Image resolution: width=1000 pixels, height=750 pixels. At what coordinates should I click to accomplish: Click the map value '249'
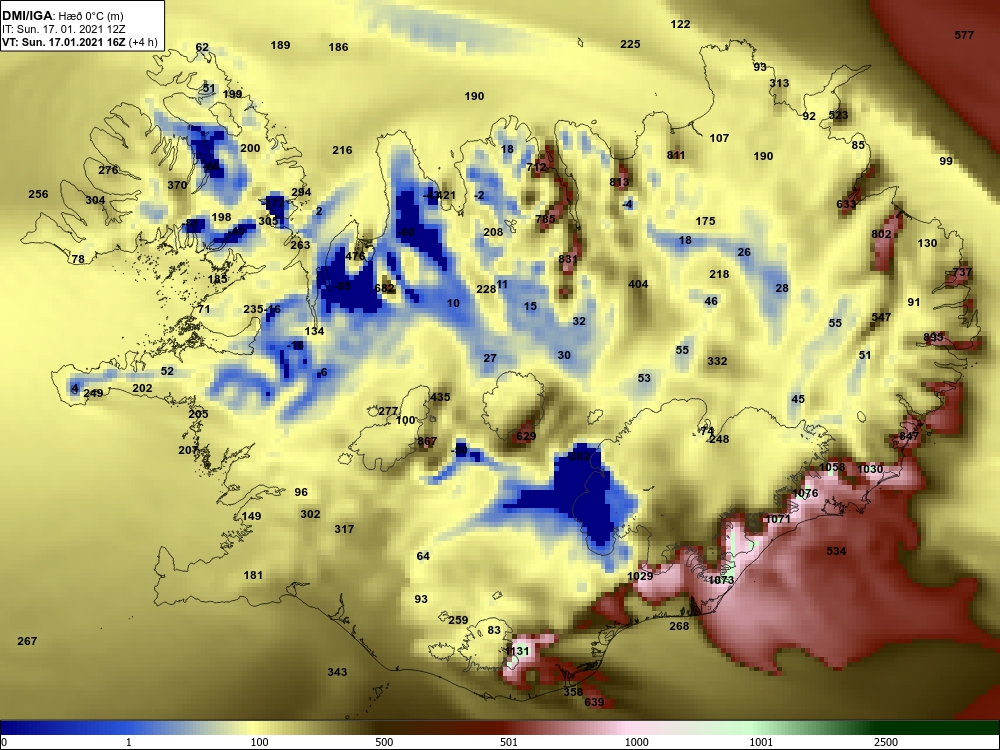tap(93, 393)
